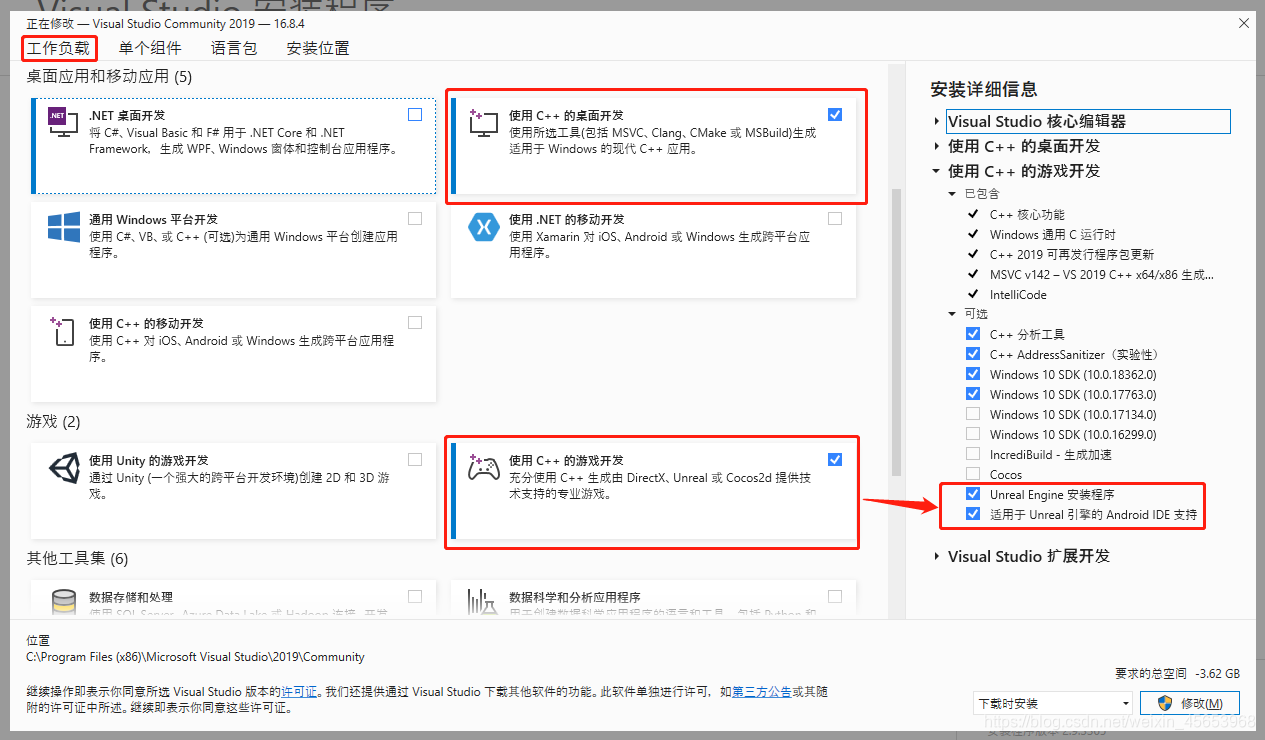Switch to the 单个组件 tab
Screen dimensions: 1265x740
pyautogui.click(x=150, y=48)
